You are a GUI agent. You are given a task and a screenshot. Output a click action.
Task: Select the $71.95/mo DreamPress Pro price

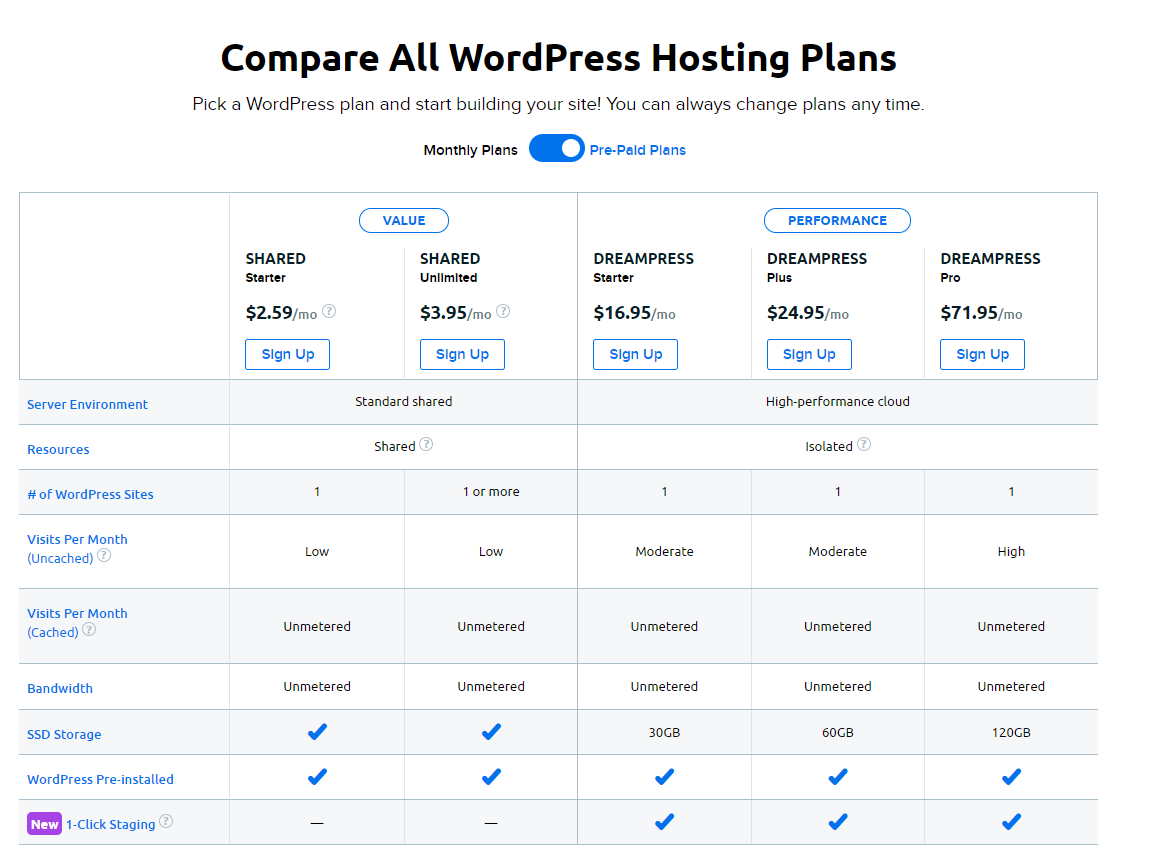(x=981, y=313)
